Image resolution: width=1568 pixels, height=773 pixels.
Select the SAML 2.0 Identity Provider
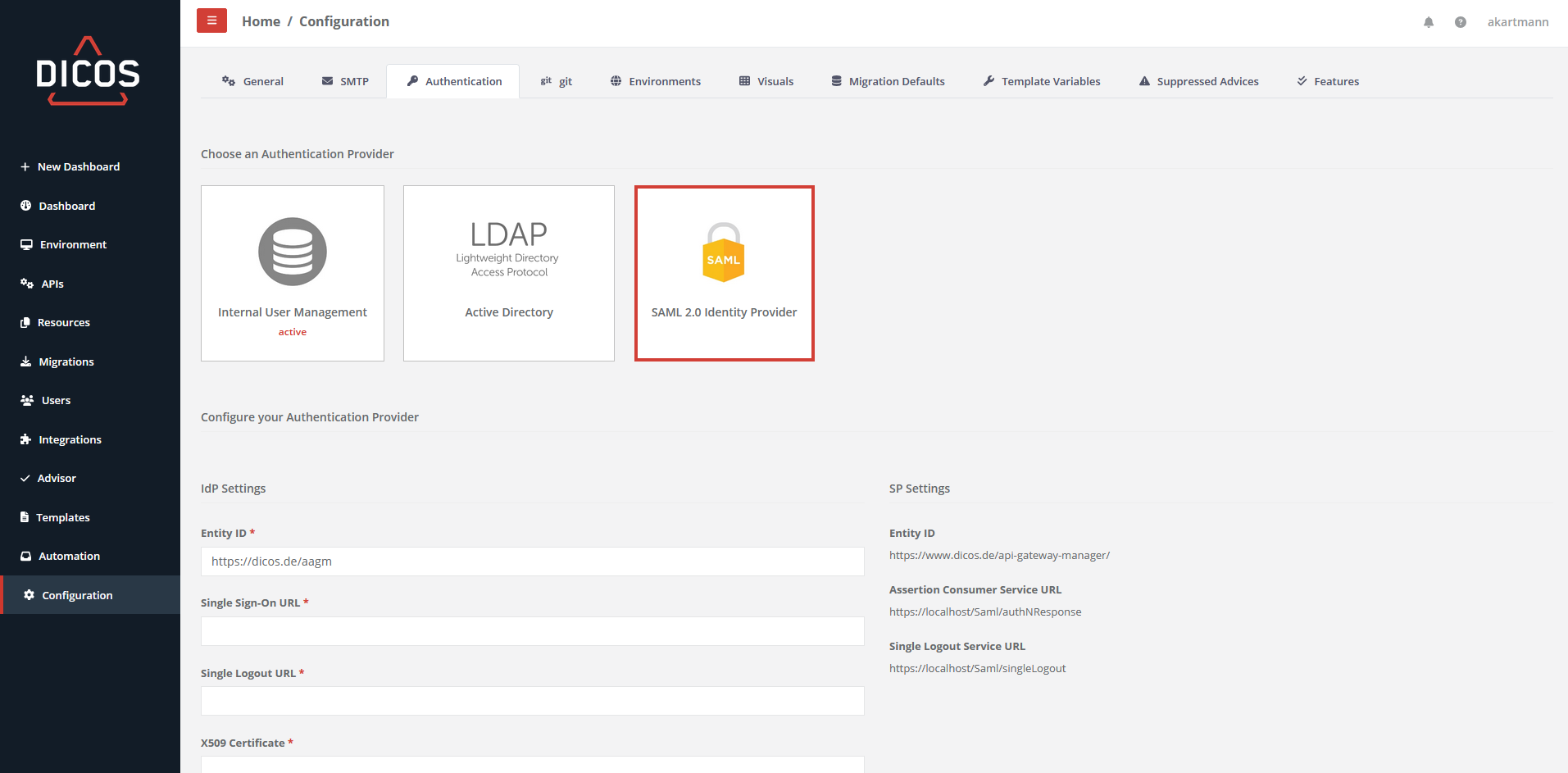tap(724, 273)
